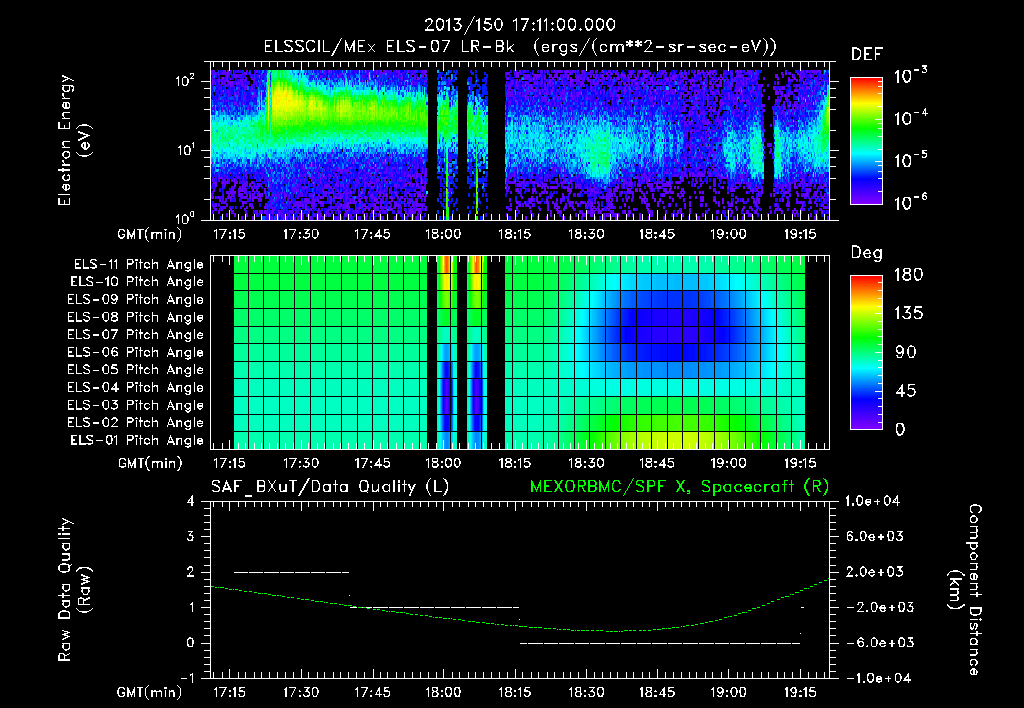
Task: Click the 180 tick on the Deg scale
Action: 908,275
